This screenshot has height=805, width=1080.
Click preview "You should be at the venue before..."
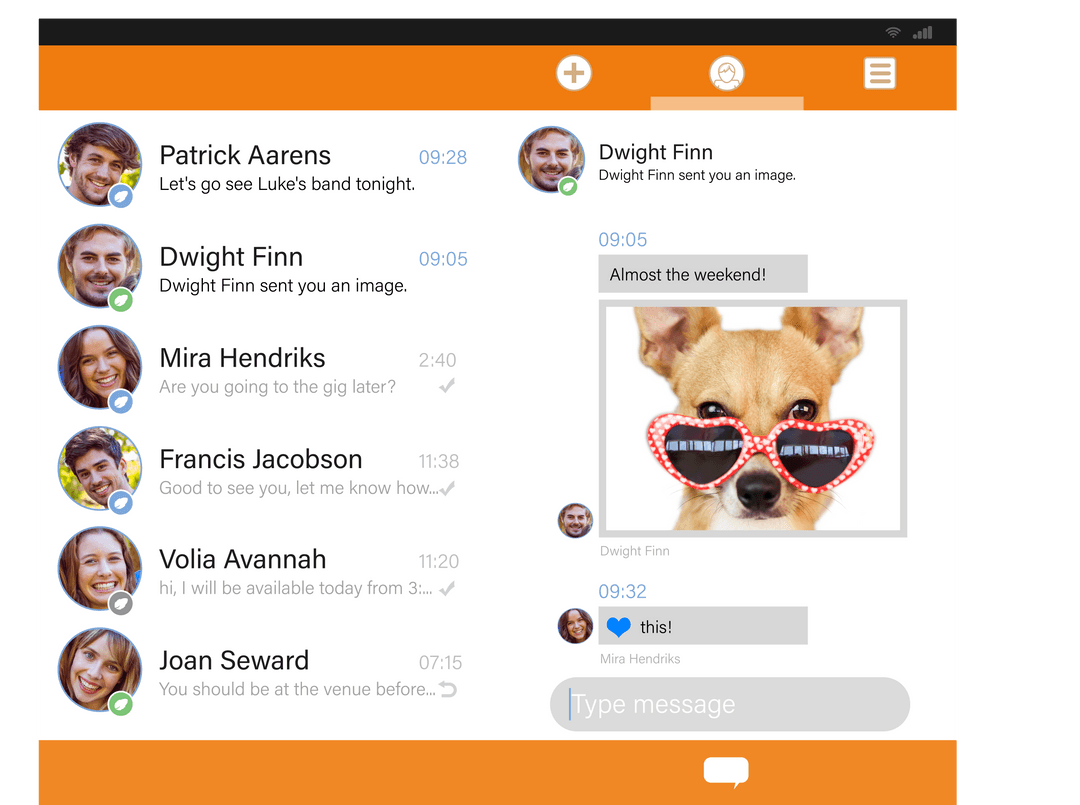pyautogui.click(x=297, y=689)
